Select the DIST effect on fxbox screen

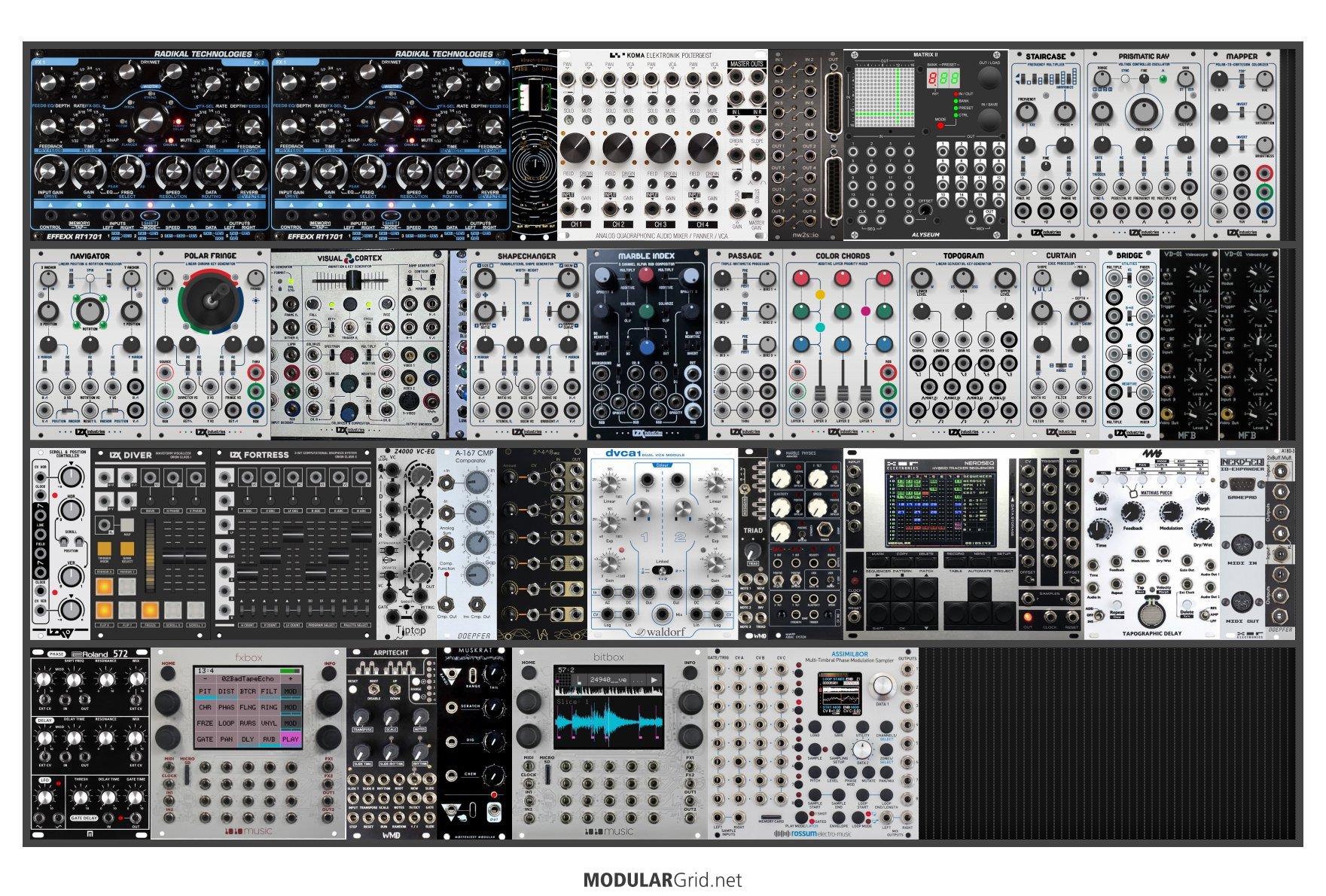point(226,690)
